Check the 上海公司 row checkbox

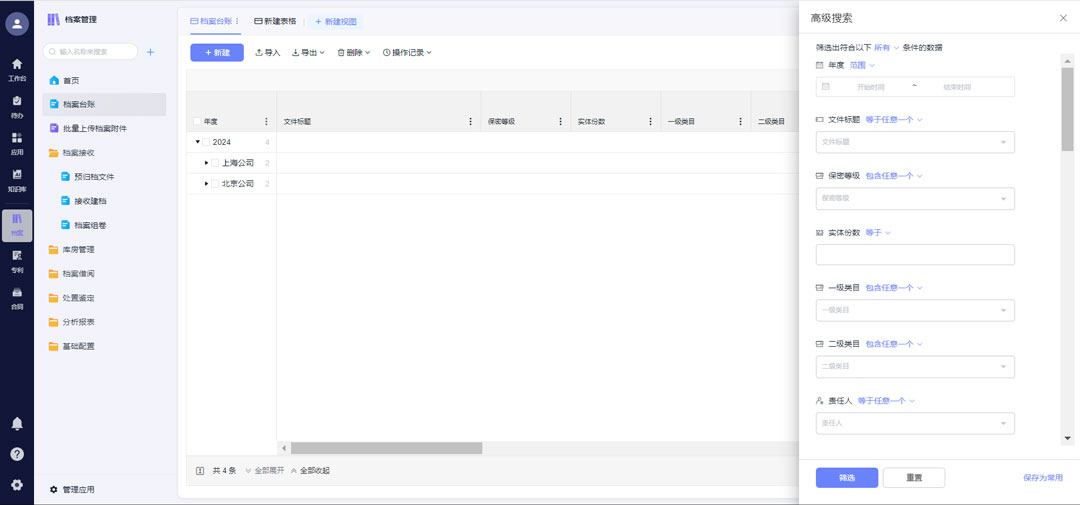(x=215, y=163)
